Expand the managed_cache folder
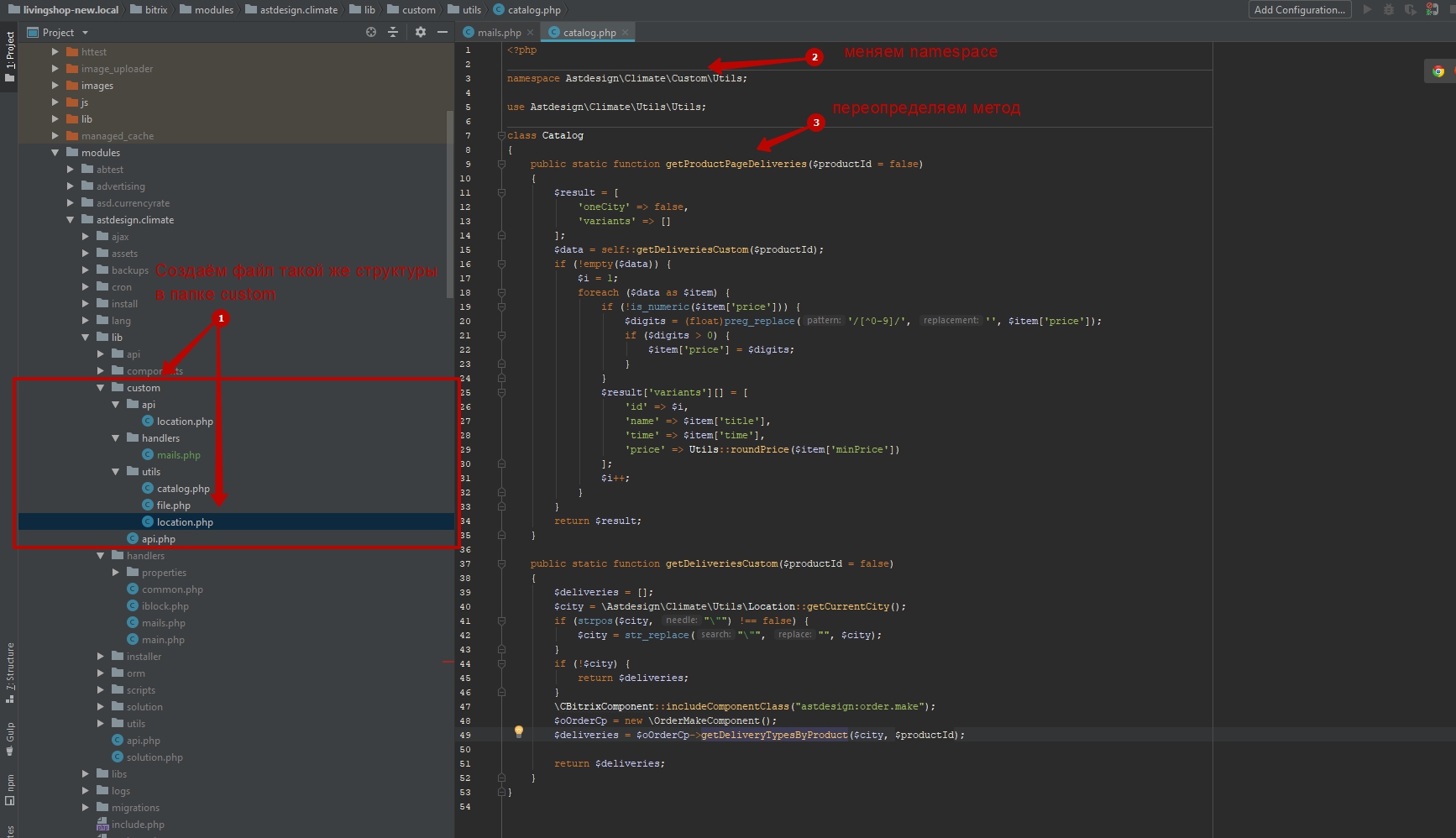 (x=55, y=136)
